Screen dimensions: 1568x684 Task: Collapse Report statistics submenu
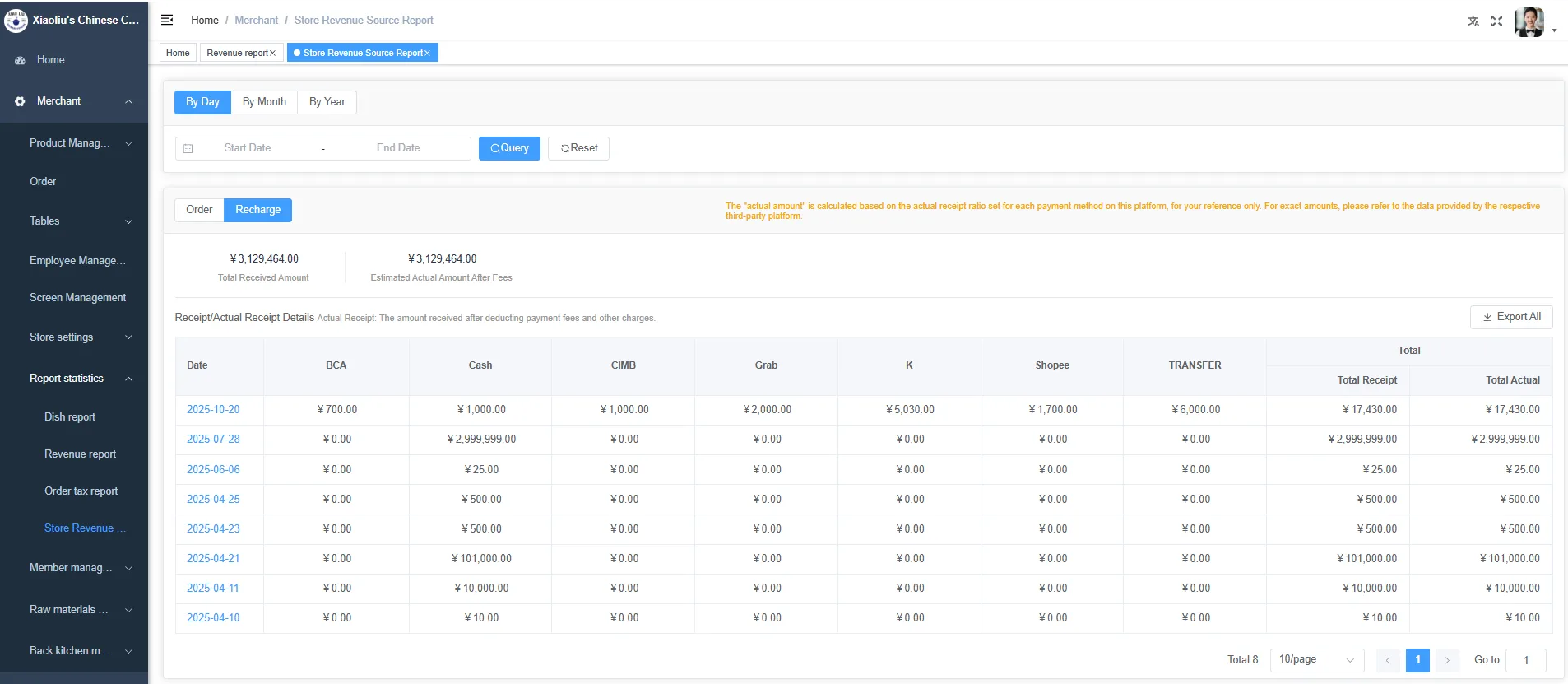(128, 379)
